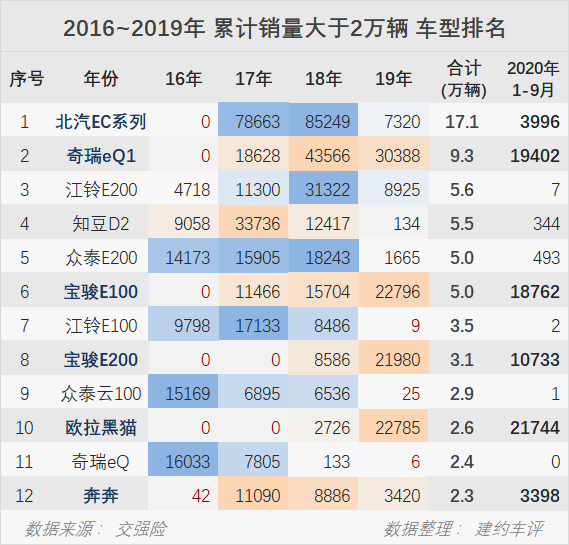Select the 2020年 1-9月 column header

coord(533,79)
